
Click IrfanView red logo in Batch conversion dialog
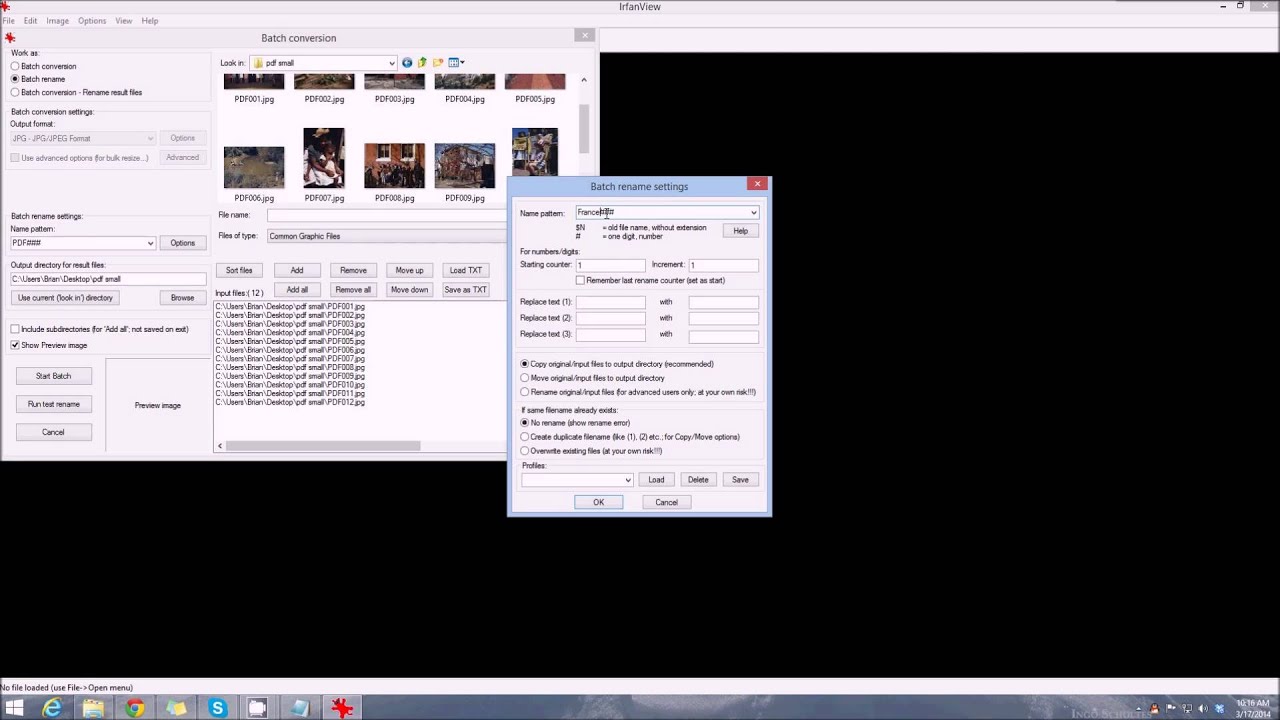pos(10,38)
